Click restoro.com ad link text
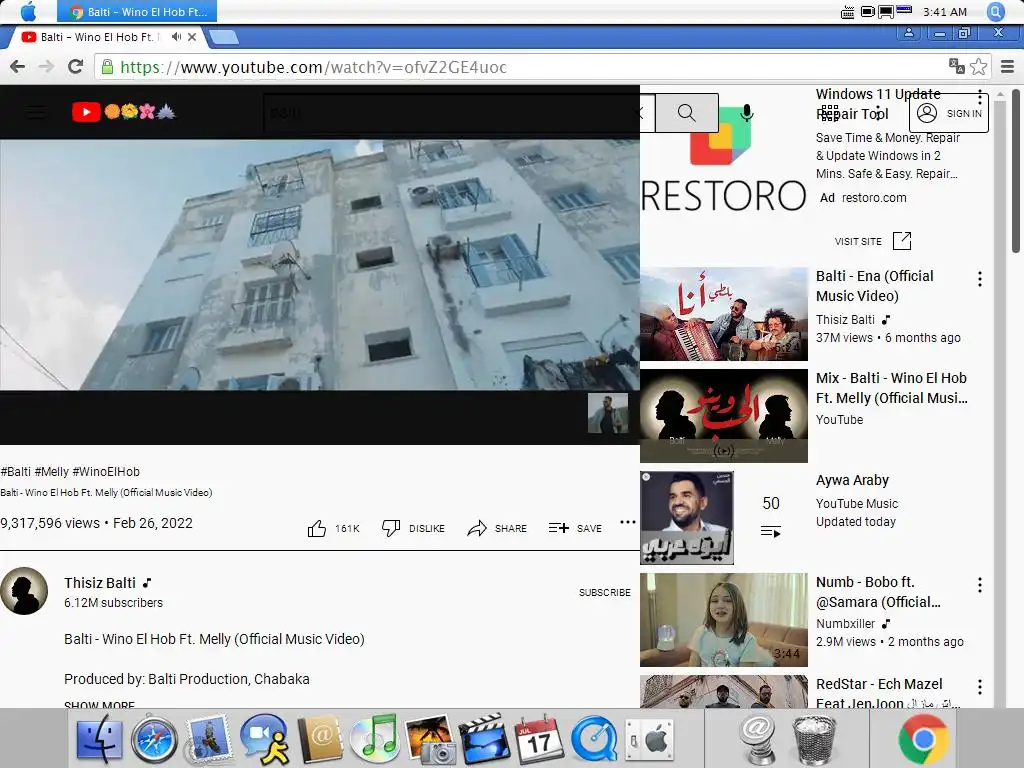The height and width of the screenshot is (768, 1024). point(874,197)
